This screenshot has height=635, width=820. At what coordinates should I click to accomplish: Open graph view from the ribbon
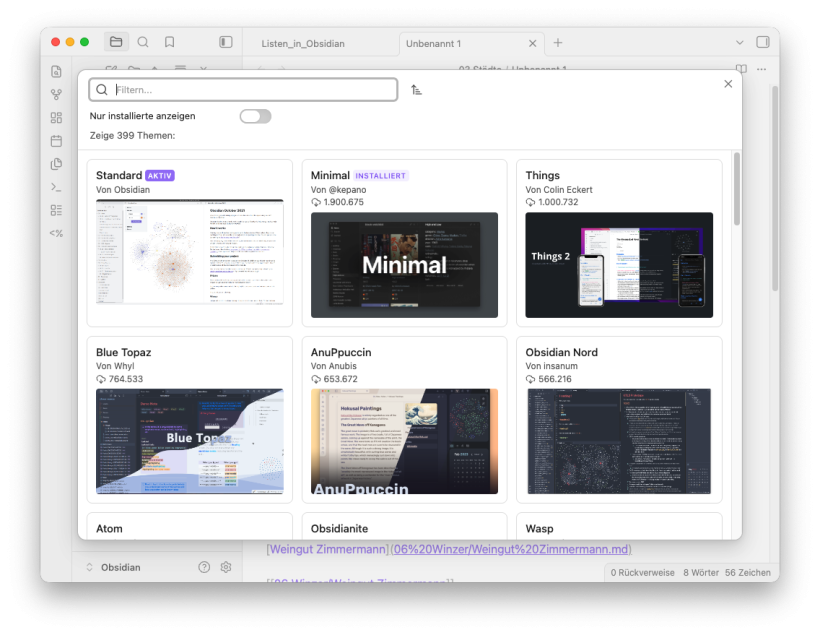coord(56,95)
